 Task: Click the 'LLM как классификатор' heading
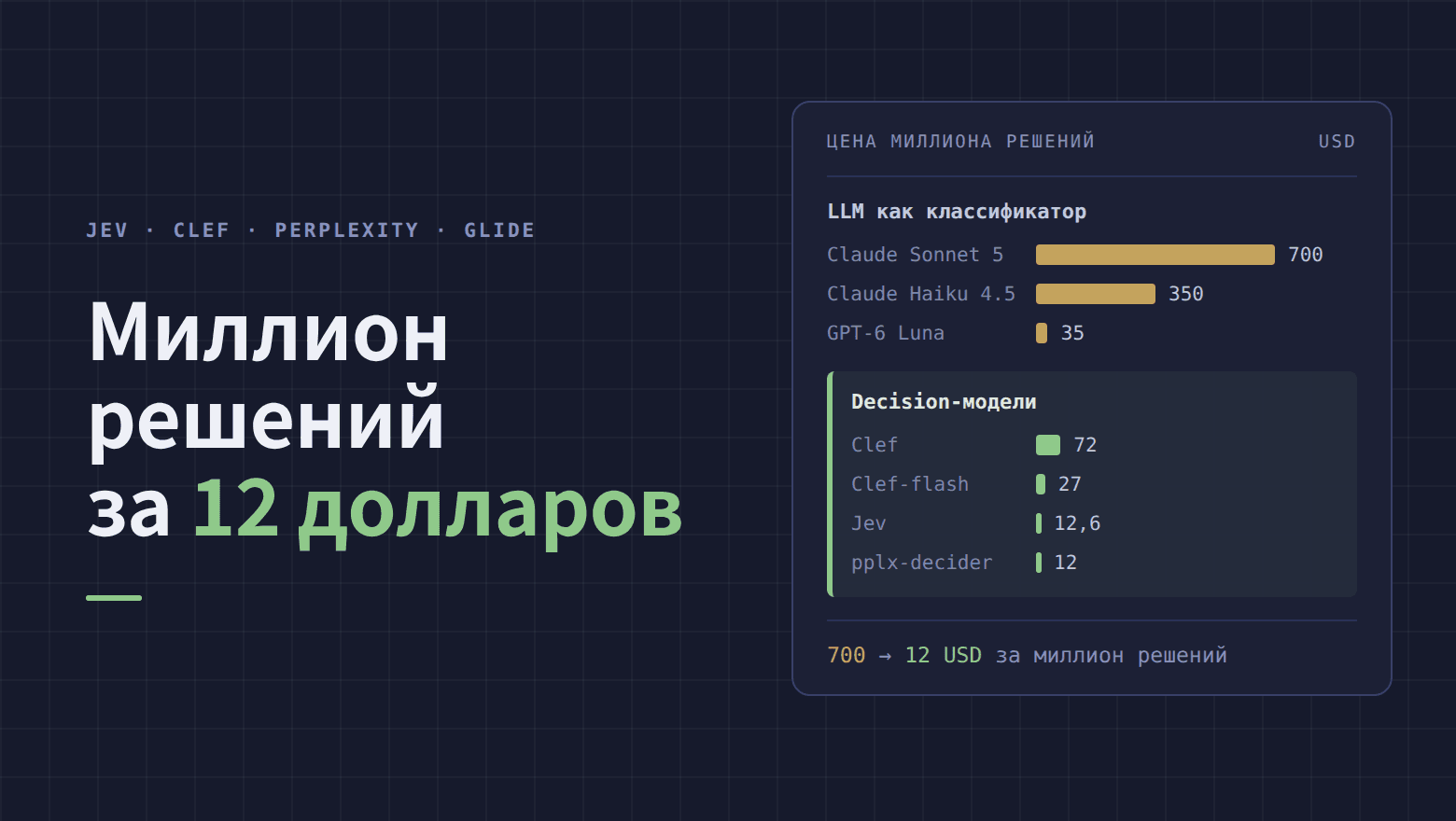pos(957,212)
